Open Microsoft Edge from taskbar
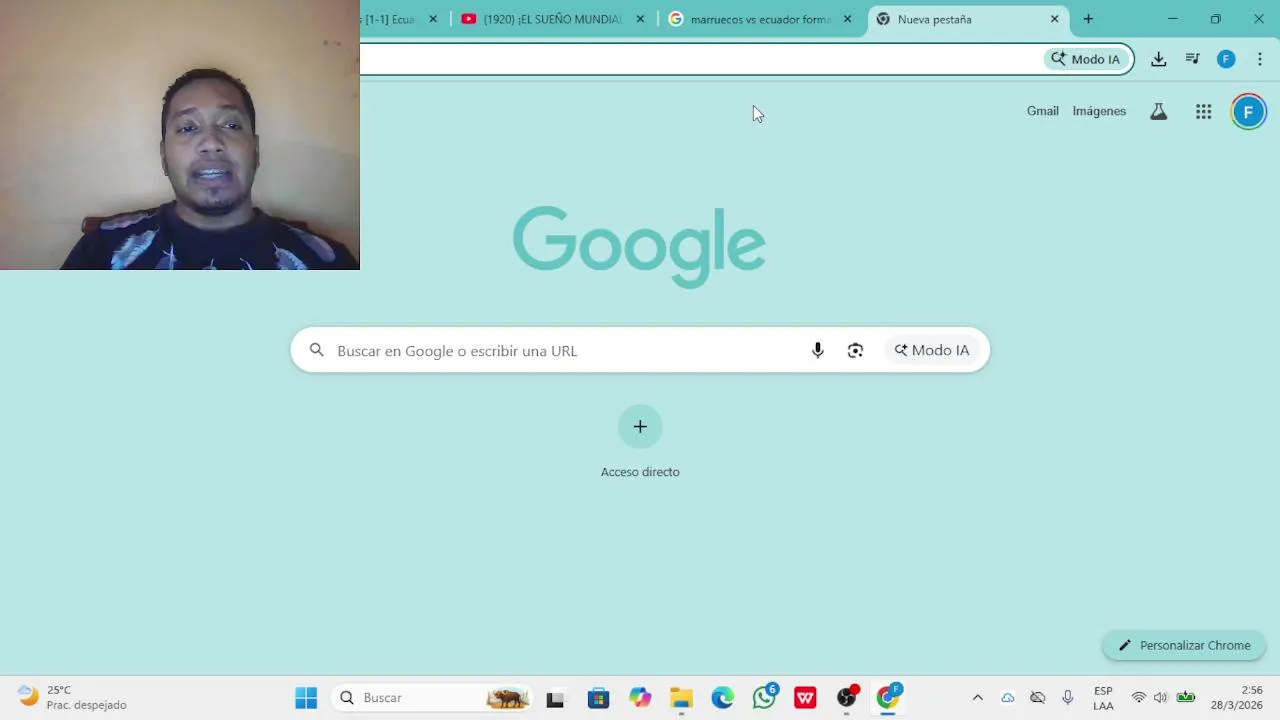1280x720 pixels. pos(722,698)
